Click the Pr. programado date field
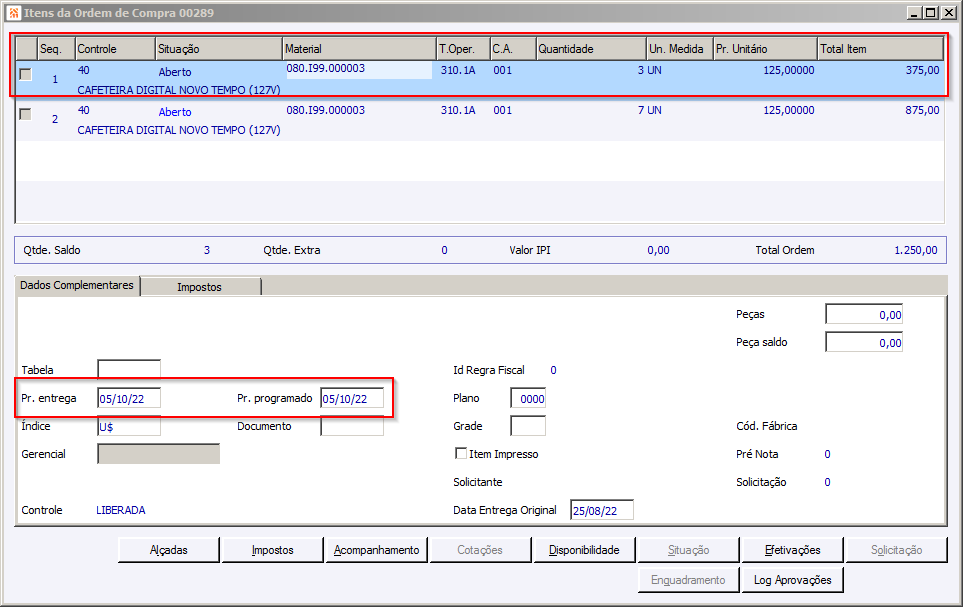Viewport: 963px width, 607px height. click(352, 399)
